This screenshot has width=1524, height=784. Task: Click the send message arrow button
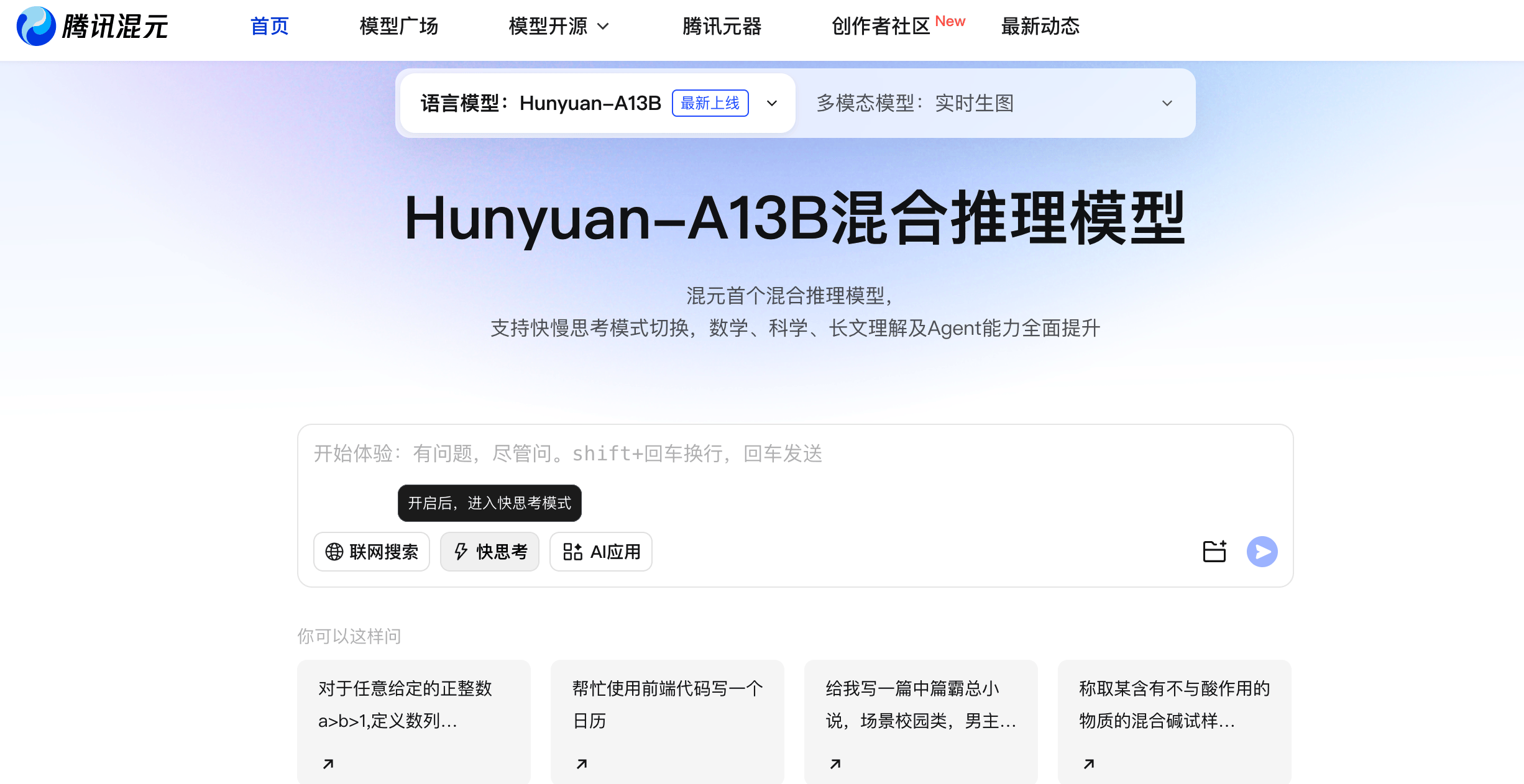(x=1262, y=552)
